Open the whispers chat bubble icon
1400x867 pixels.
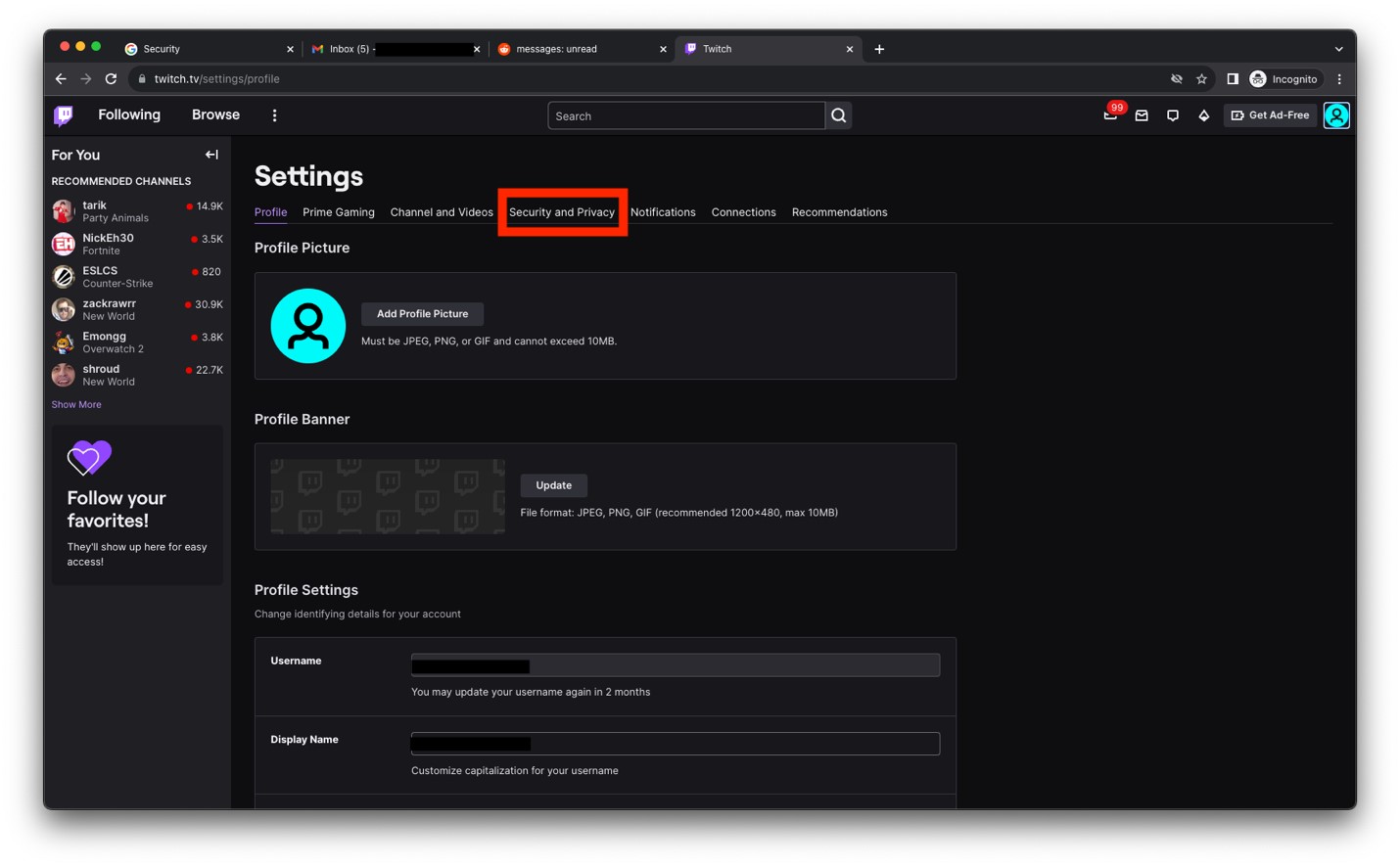(1173, 115)
